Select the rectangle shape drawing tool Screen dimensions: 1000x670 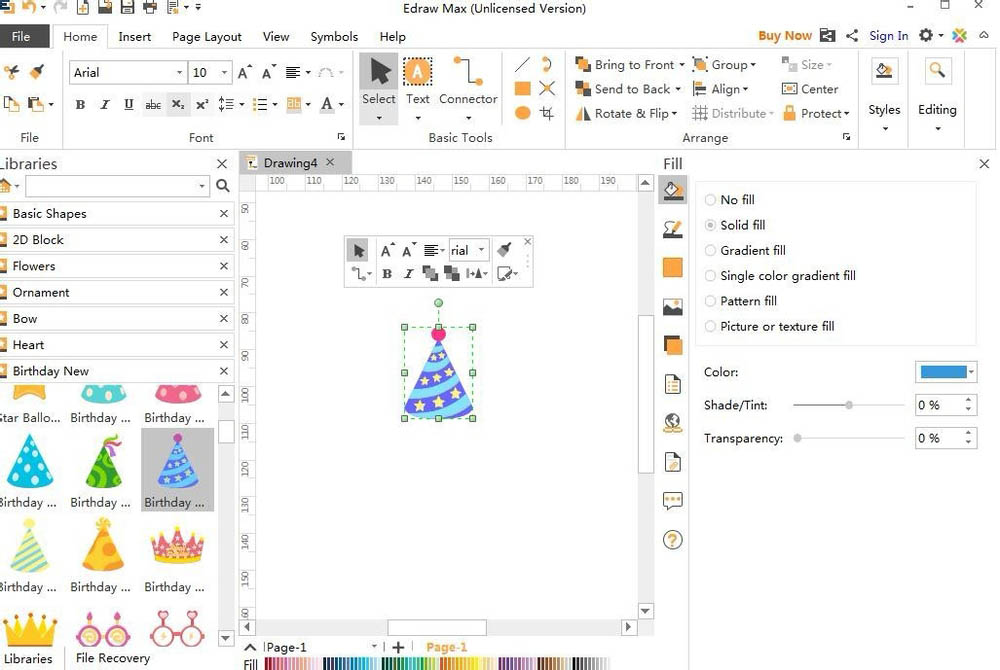tap(522, 89)
